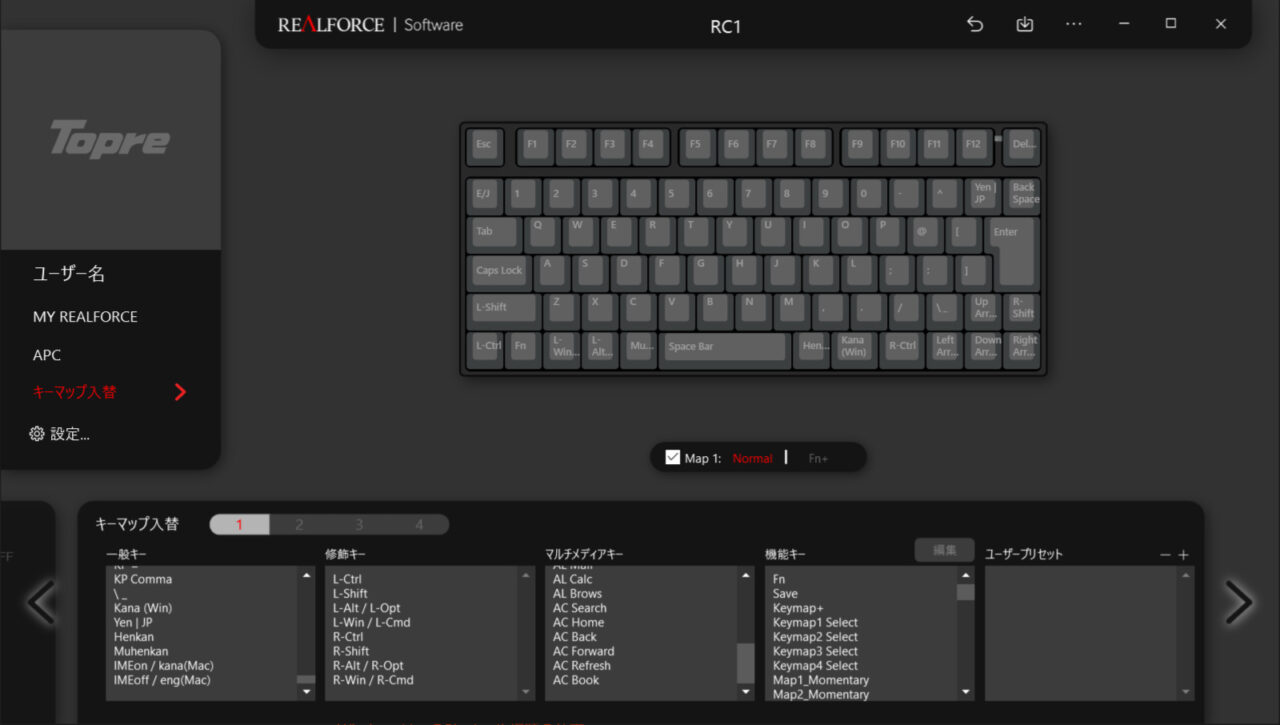1280x725 pixels.
Task: Click down arrow of 機能キー list scrollbar
Action: (x=965, y=692)
